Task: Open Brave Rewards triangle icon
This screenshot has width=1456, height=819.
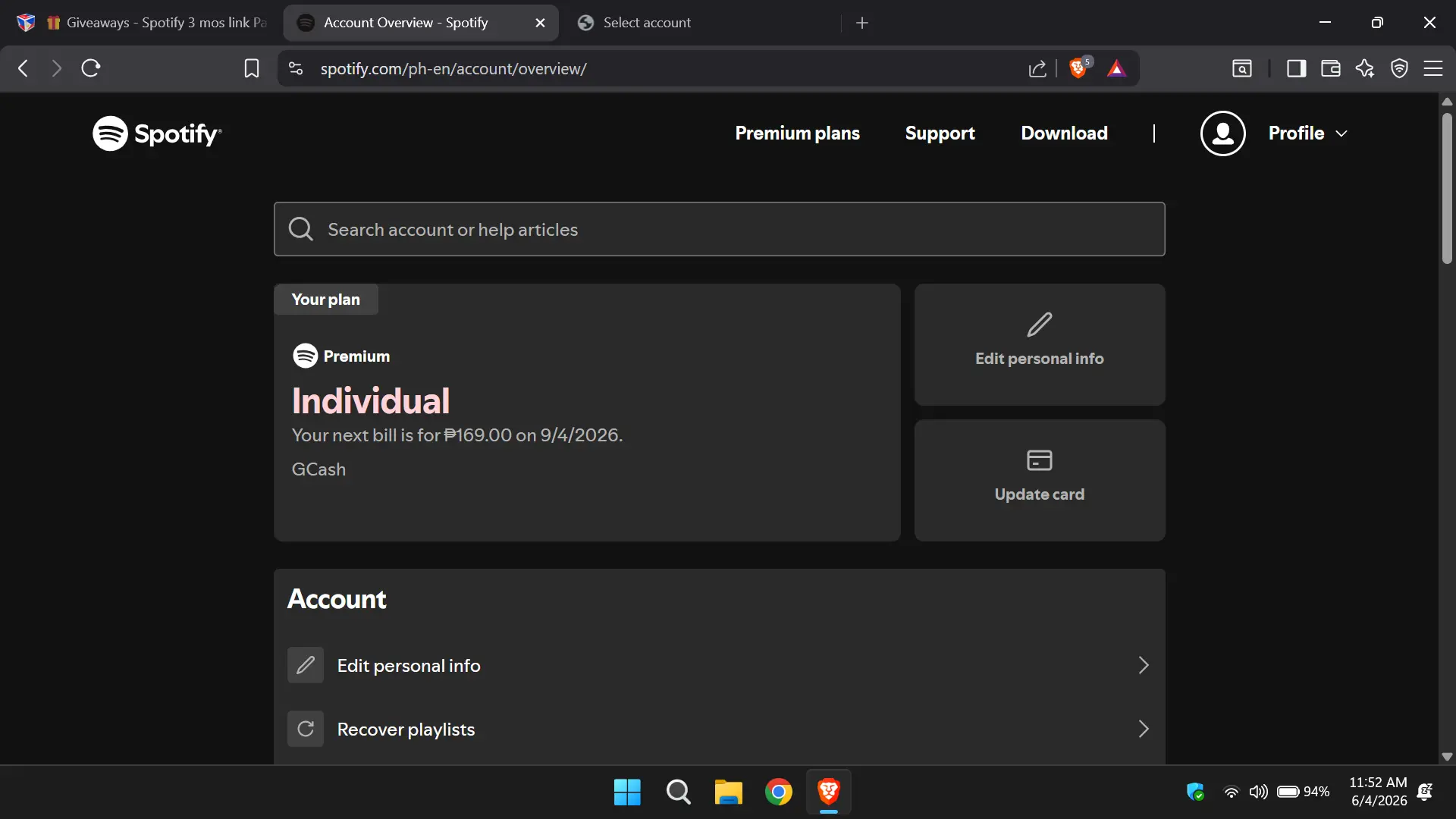Action: point(1116,68)
